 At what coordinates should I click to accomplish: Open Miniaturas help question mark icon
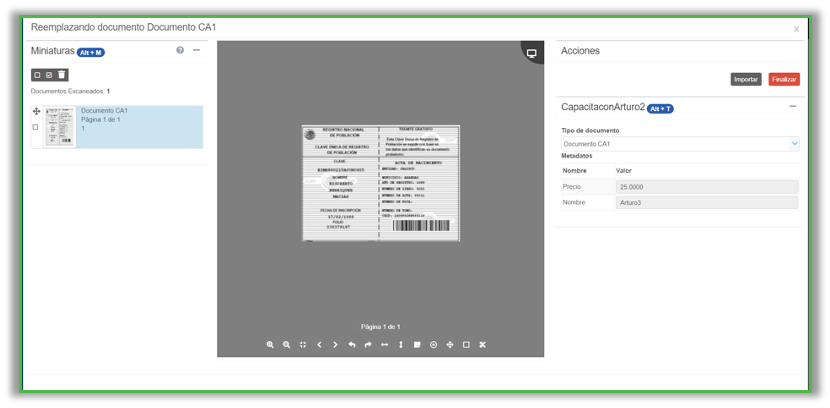180,50
